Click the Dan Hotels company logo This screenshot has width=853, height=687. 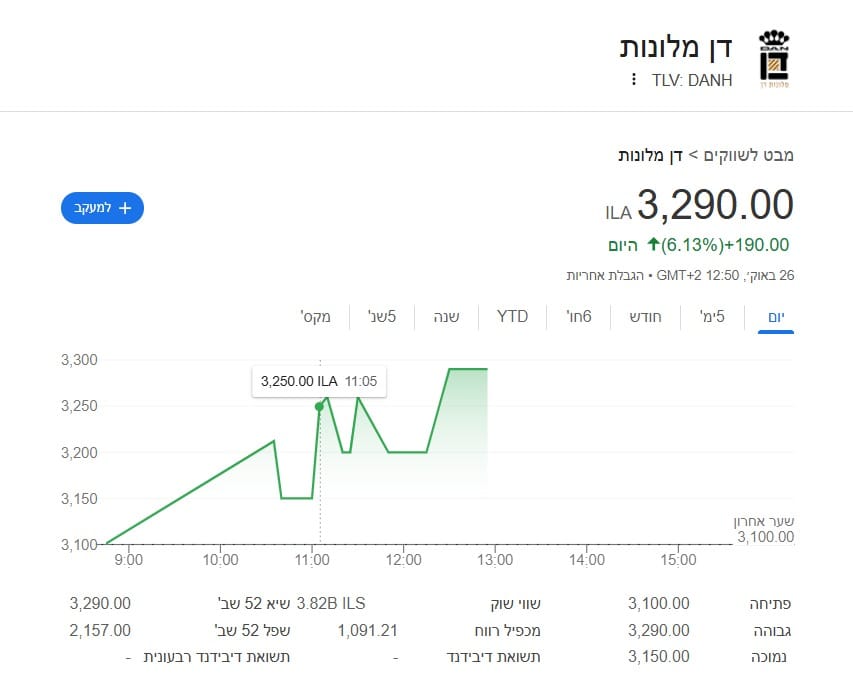point(772,57)
